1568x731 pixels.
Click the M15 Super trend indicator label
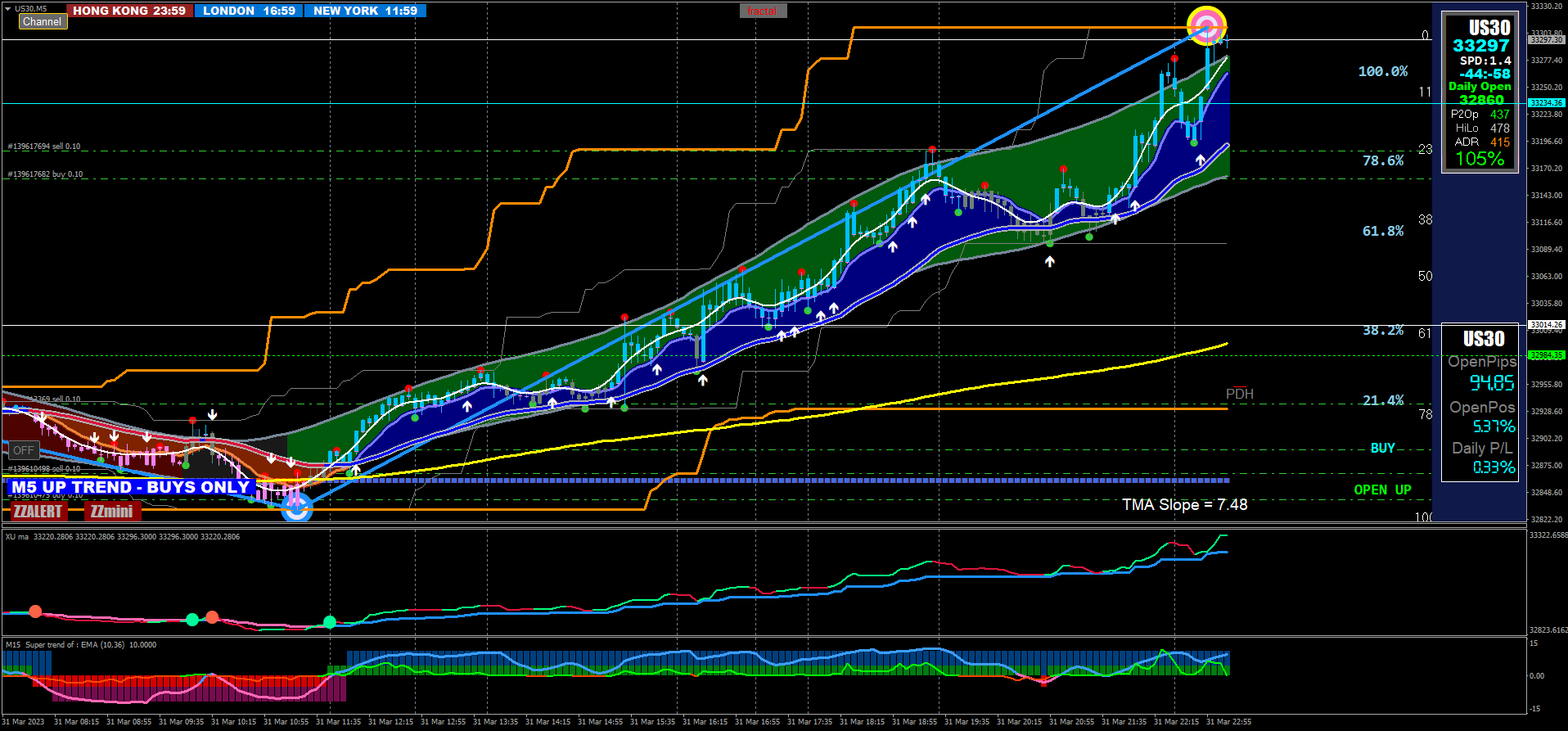tap(80, 645)
